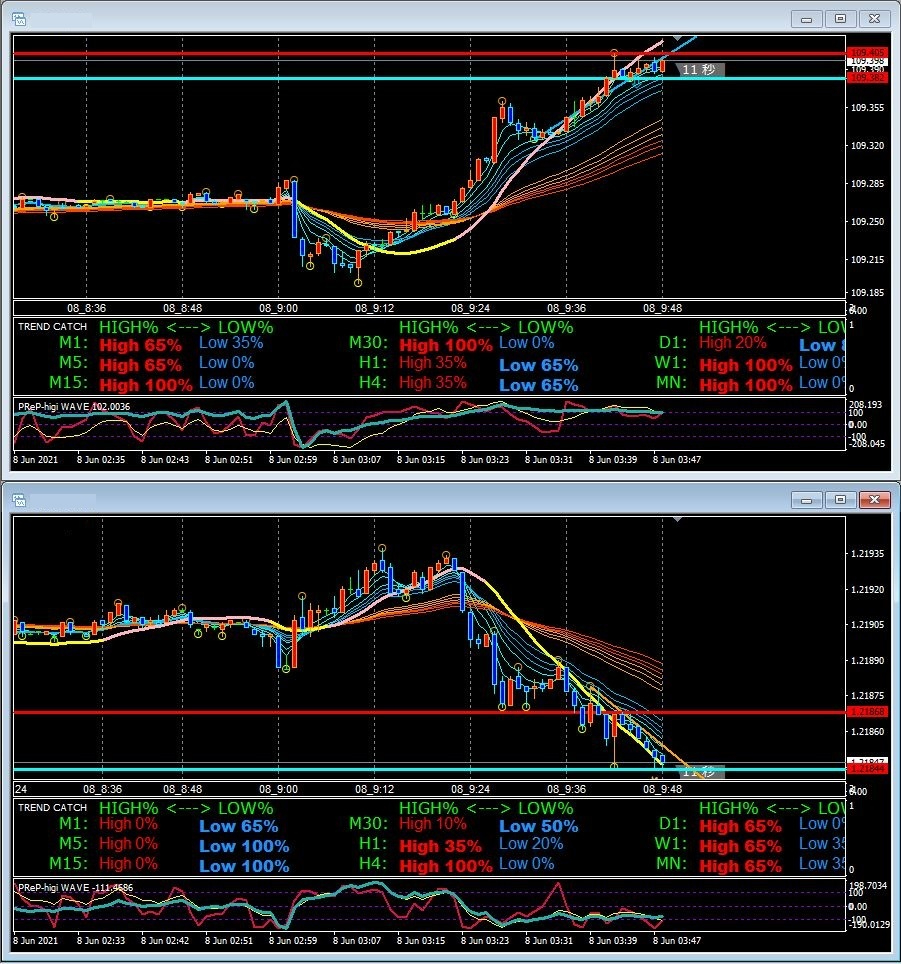Click 198.7034 oscillator scale value
This screenshot has height=964, width=901.
coord(867,886)
